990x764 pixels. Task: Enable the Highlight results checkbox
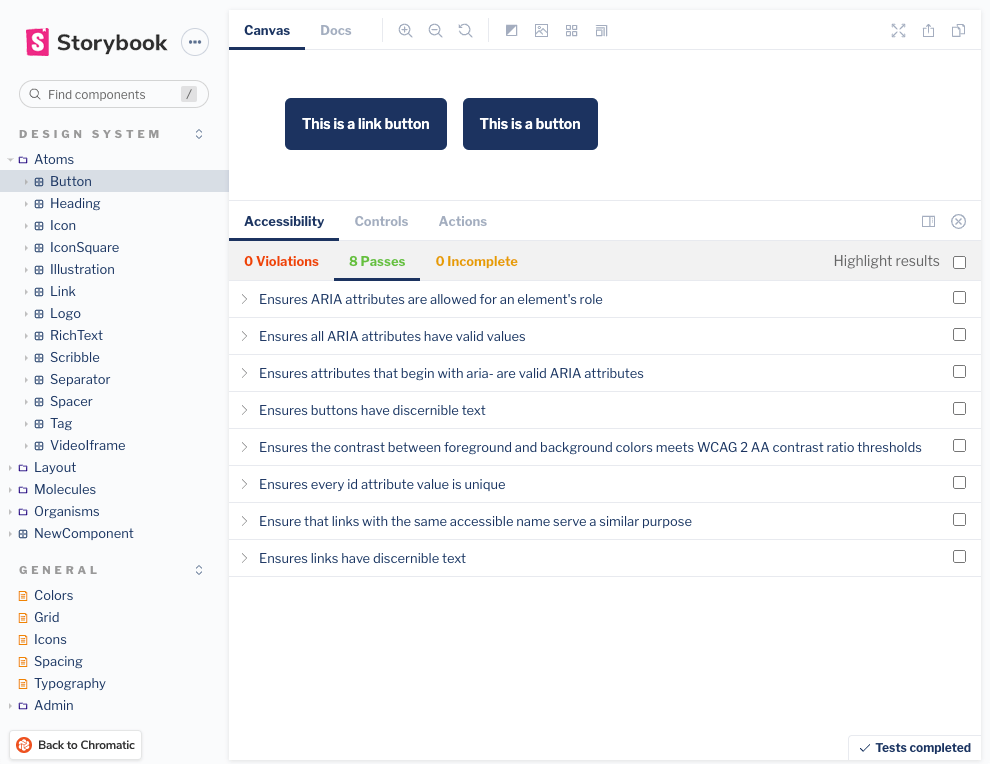point(959,262)
